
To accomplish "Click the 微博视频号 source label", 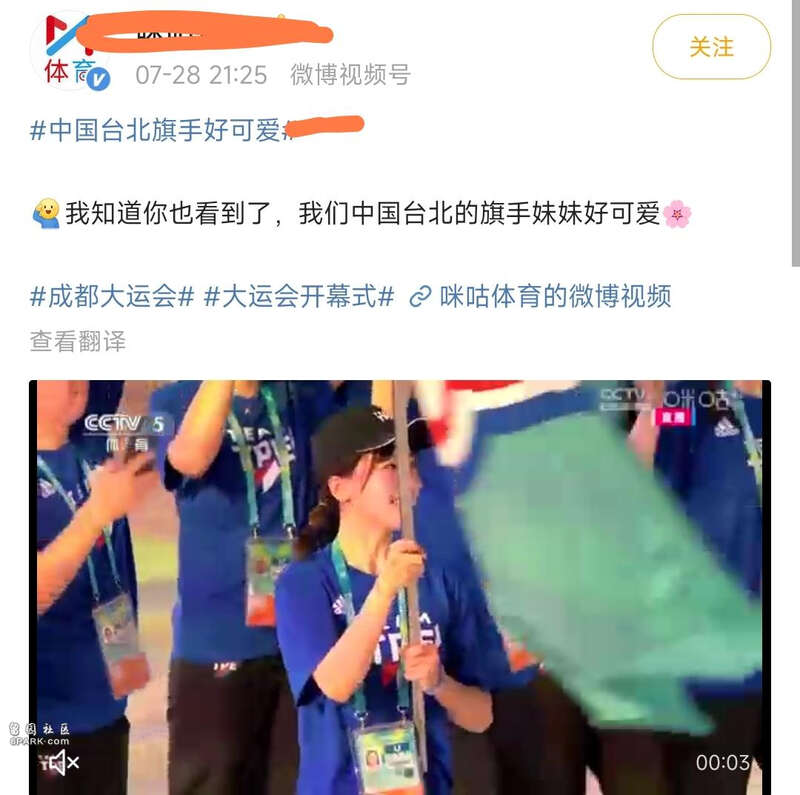I will point(351,74).
